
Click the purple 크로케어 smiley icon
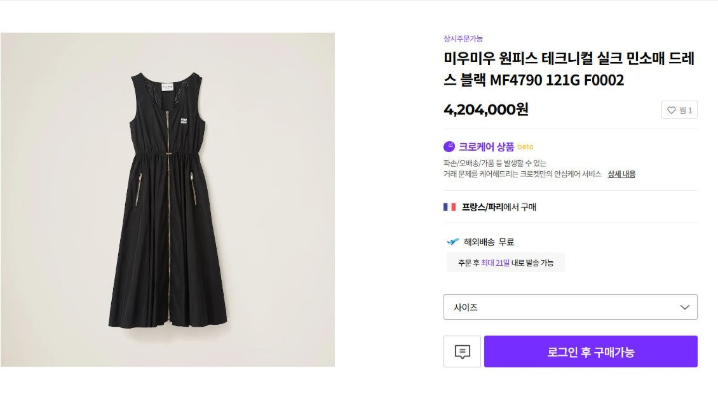(x=449, y=147)
